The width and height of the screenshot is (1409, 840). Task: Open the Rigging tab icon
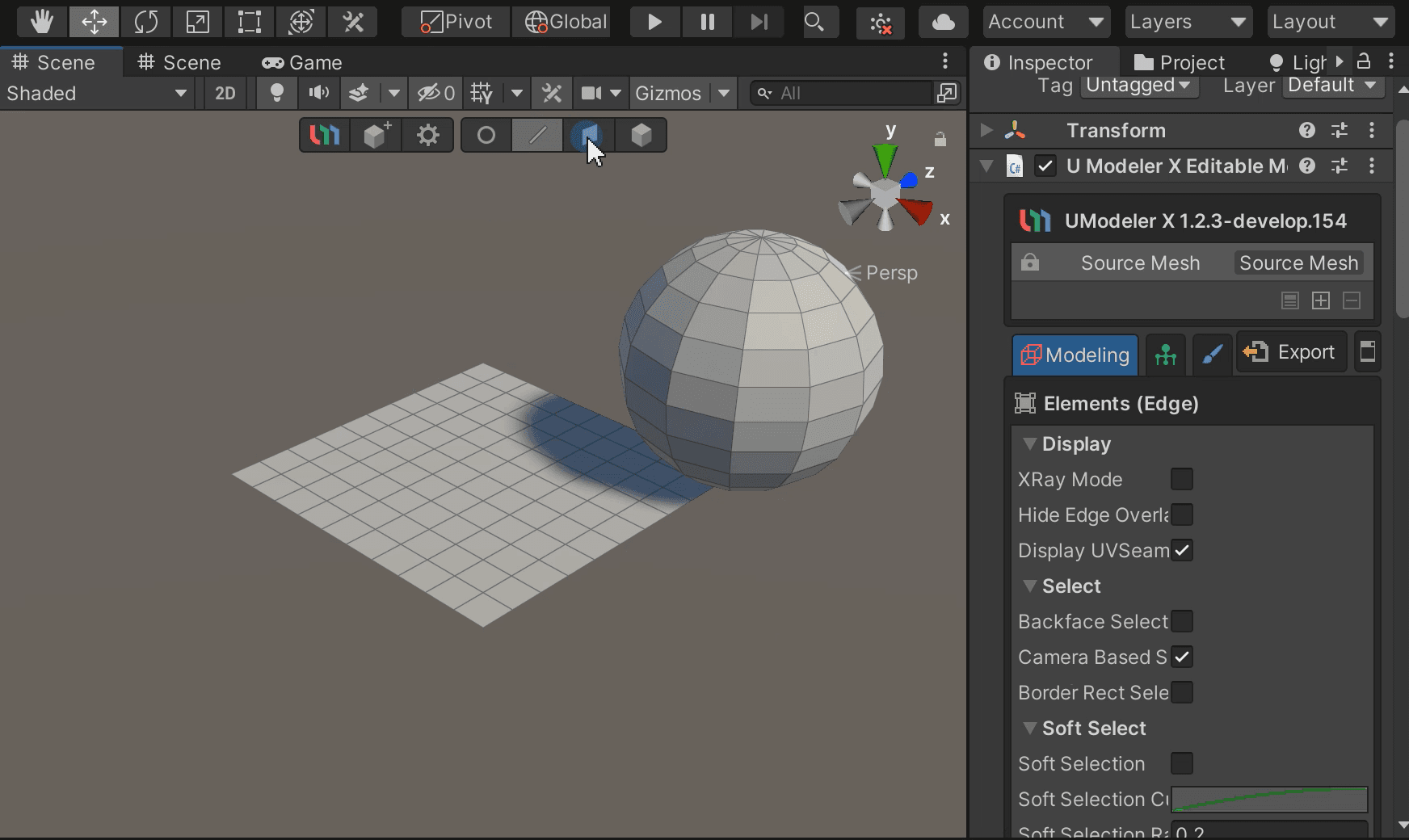tap(1165, 354)
